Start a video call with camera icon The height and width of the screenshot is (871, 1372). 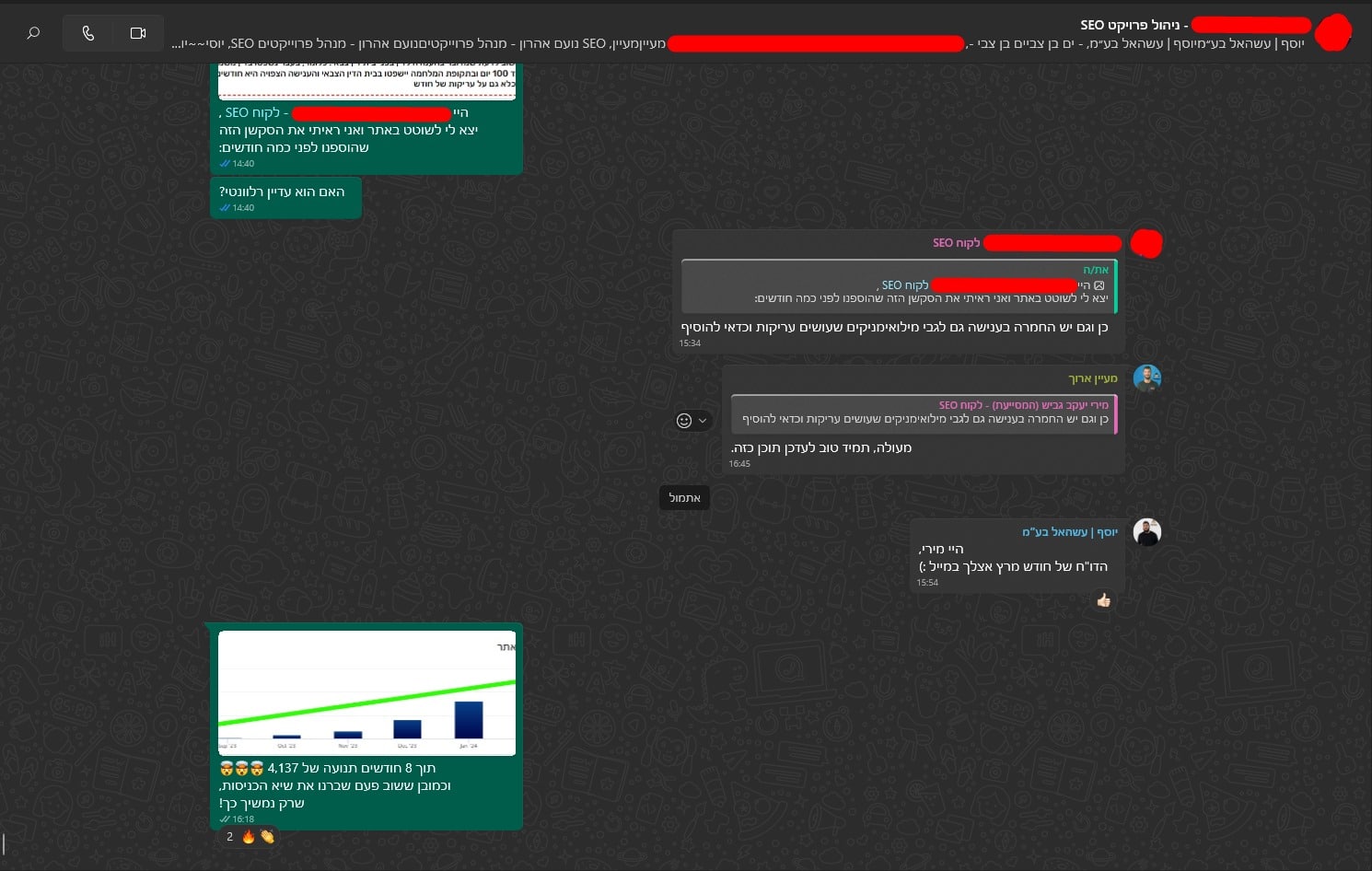(x=138, y=33)
